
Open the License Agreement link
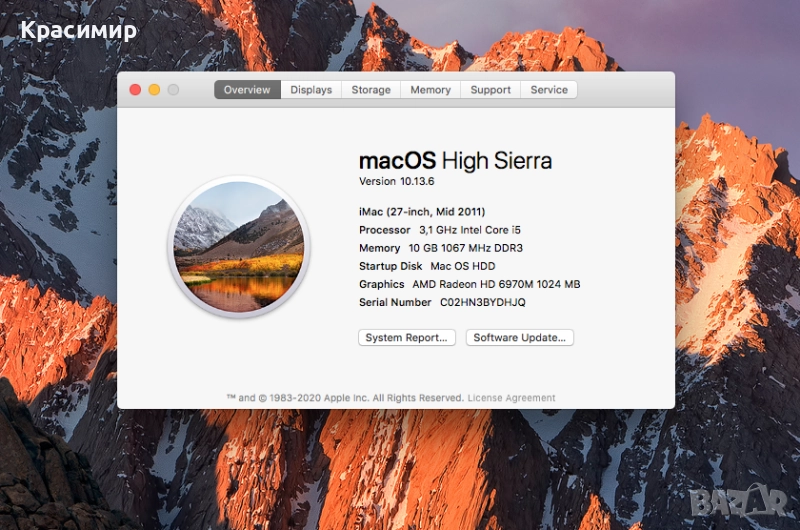(511, 398)
